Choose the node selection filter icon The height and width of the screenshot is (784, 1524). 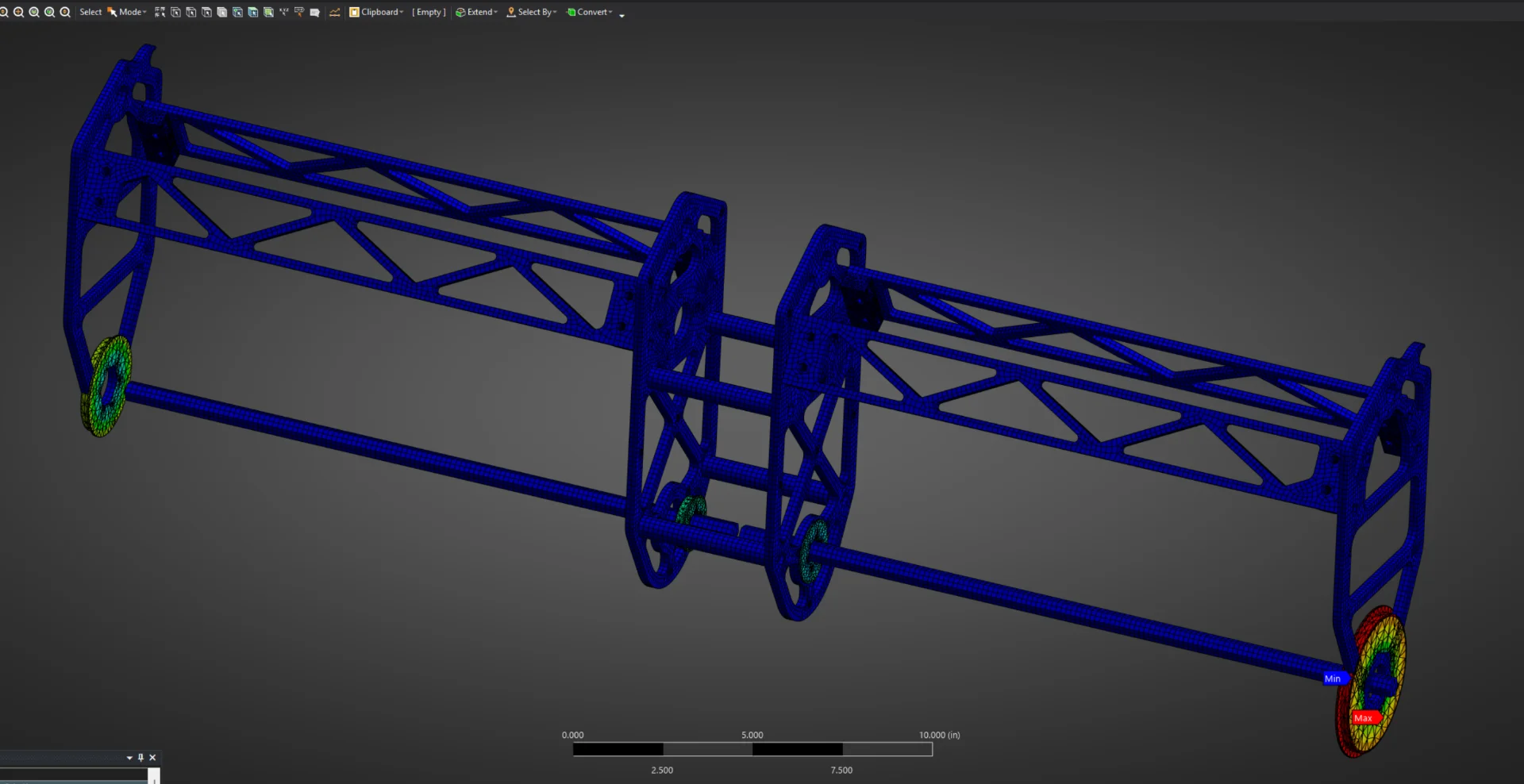(x=237, y=12)
